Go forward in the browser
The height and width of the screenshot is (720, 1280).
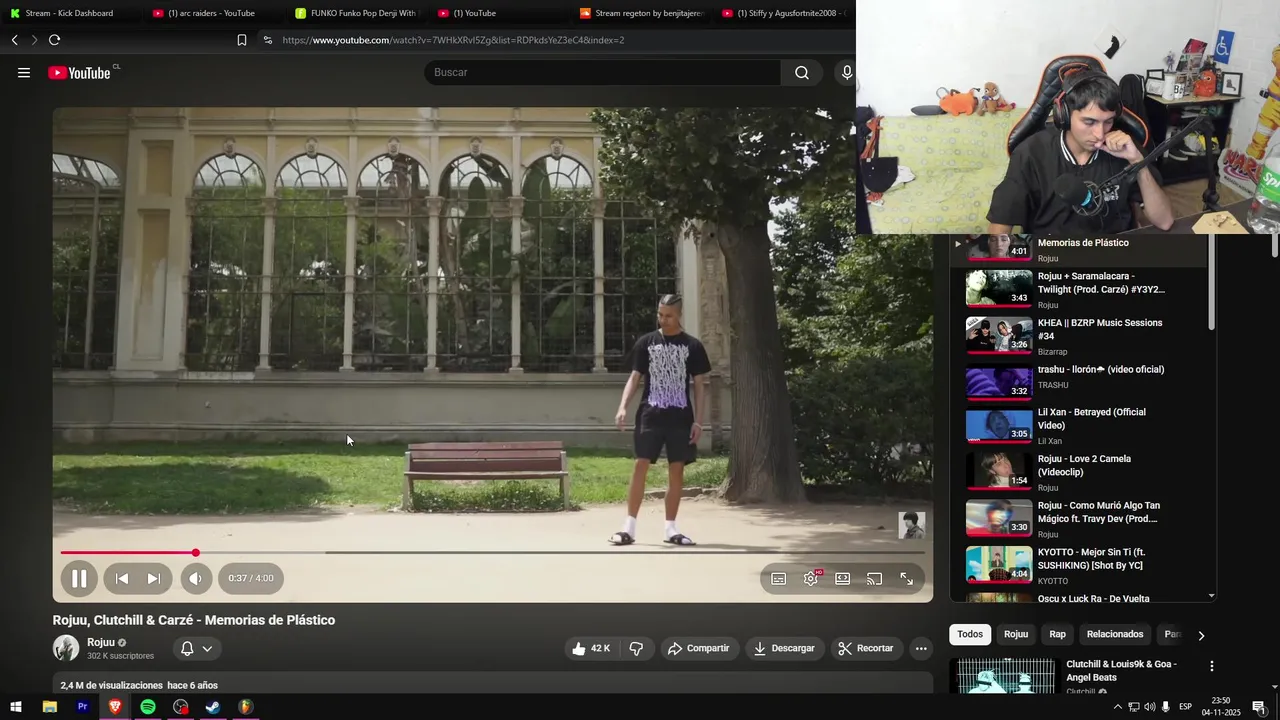(x=34, y=40)
